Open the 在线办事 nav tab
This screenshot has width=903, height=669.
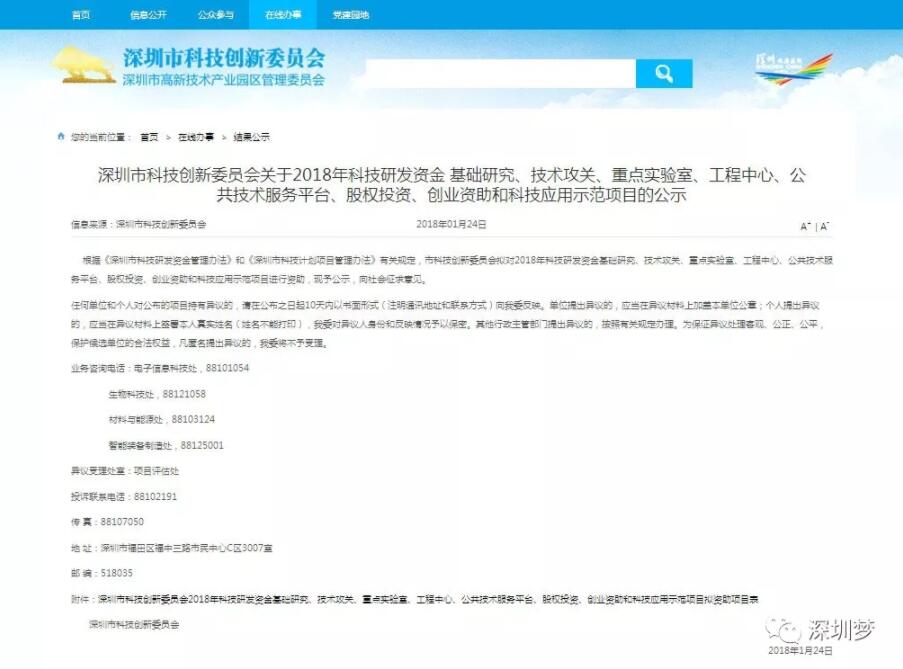283,14
